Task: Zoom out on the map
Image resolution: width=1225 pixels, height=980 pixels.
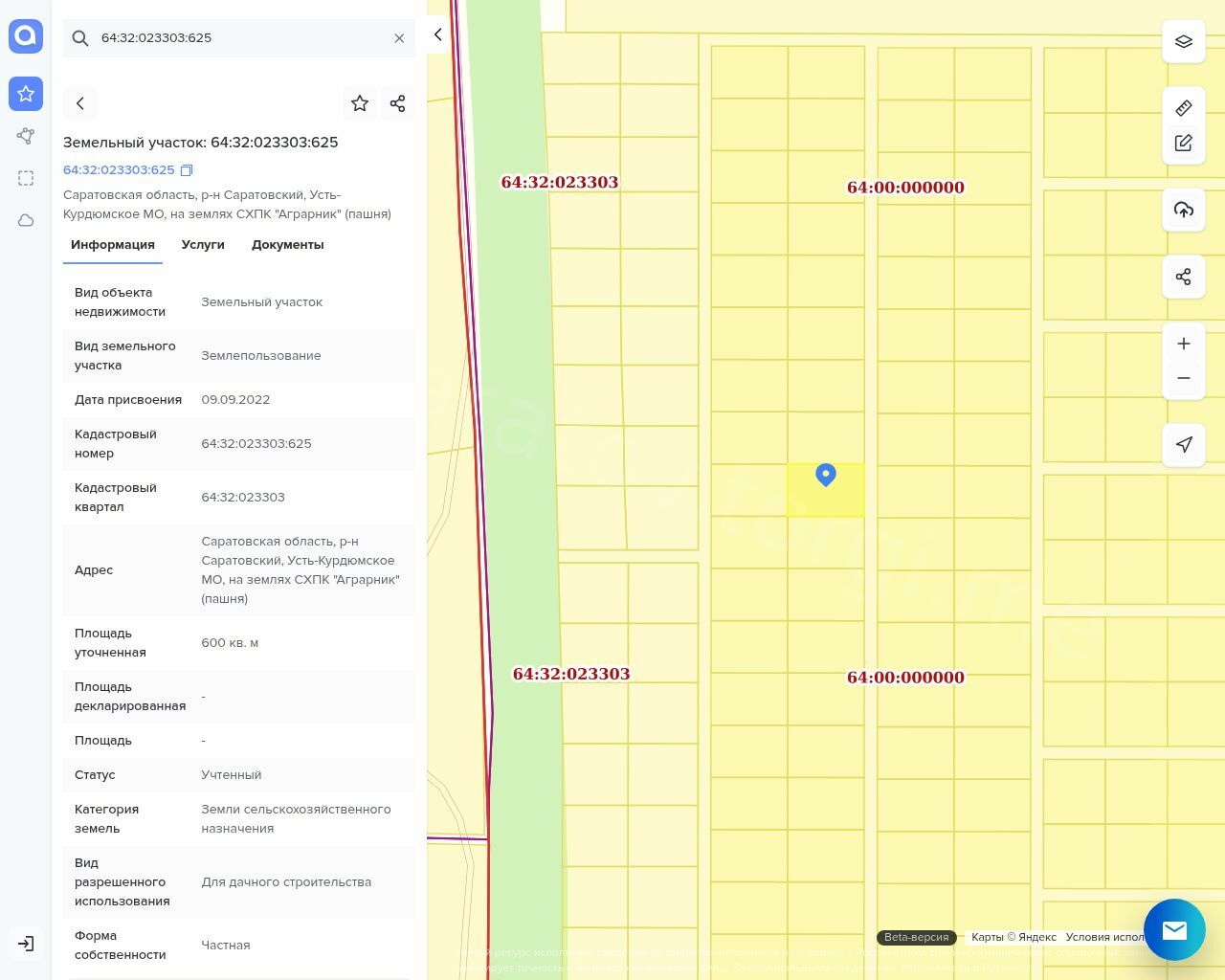Action: coord(1184,378)
